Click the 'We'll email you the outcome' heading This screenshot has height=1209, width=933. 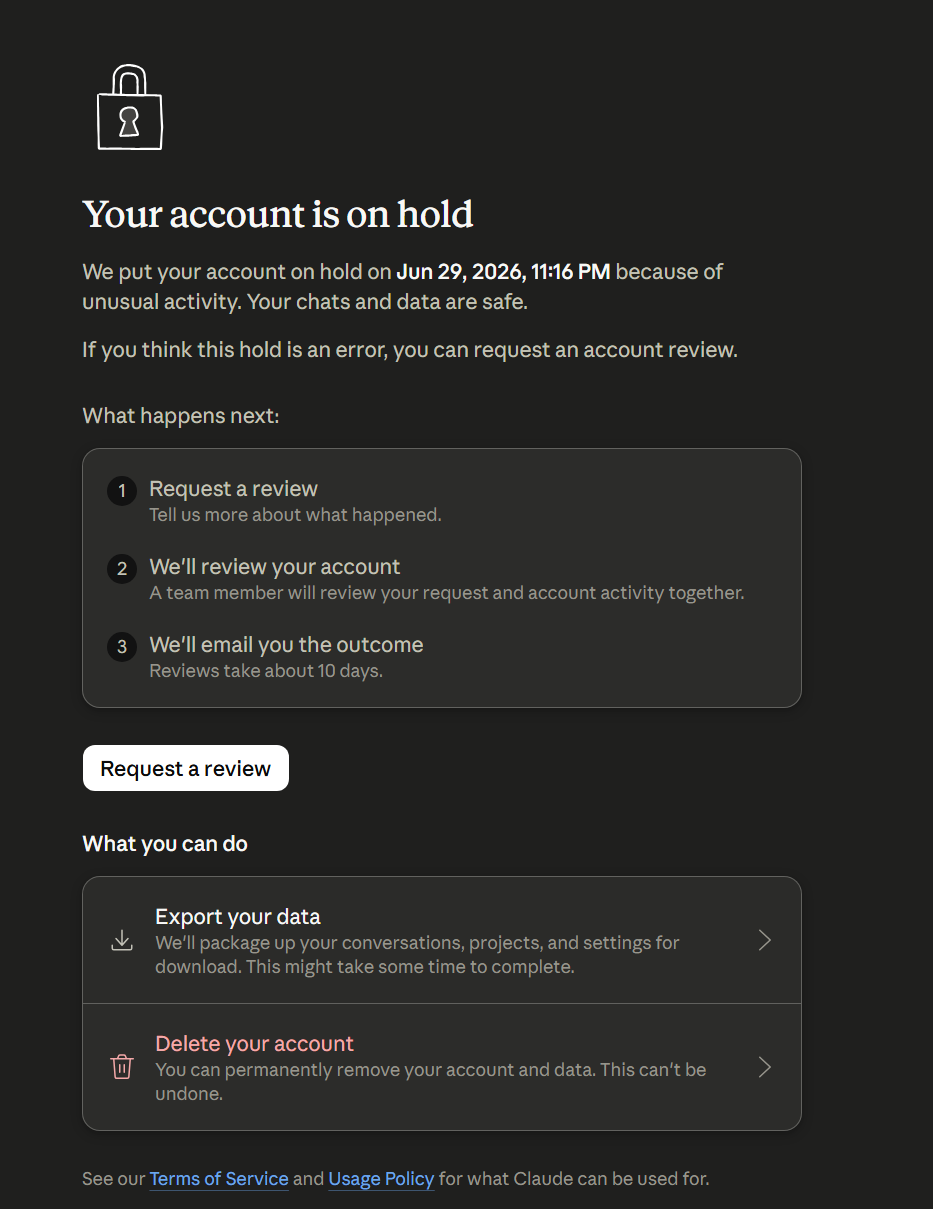[x=286, y=644]
